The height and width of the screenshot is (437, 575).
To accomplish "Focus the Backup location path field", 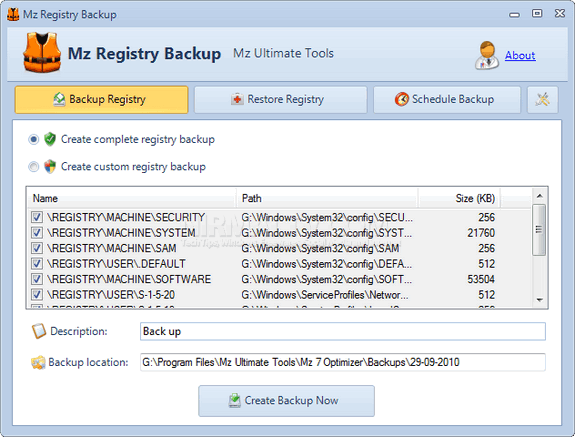I will (343, 362).
